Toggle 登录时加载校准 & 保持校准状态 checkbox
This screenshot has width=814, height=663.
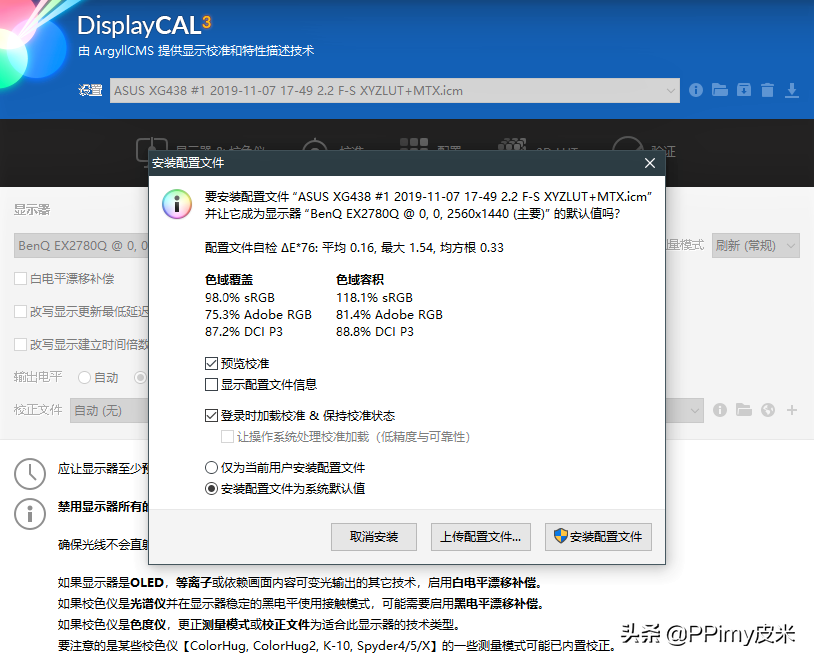coord(211,416)
